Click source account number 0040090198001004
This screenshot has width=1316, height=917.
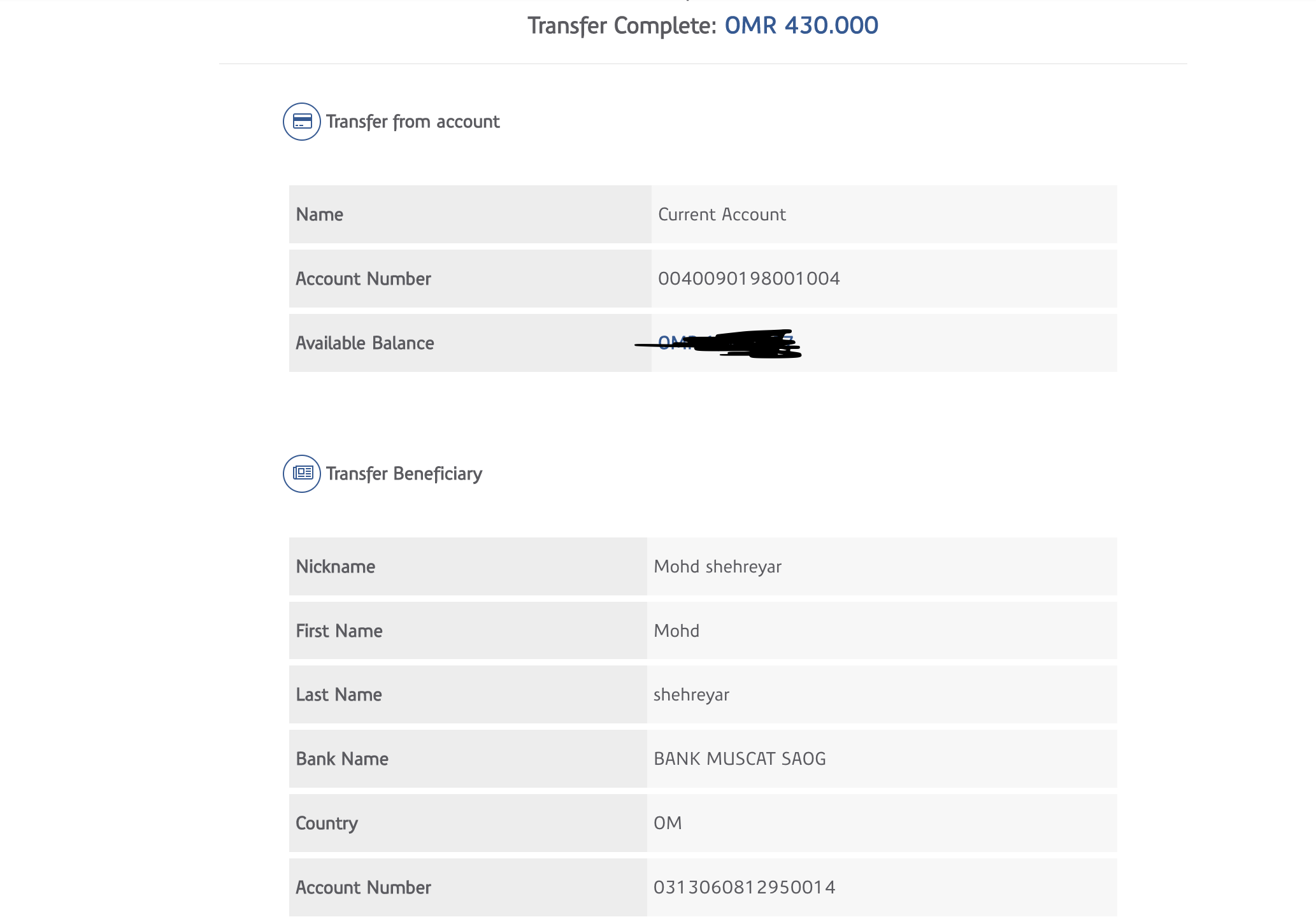pos(748,279)
